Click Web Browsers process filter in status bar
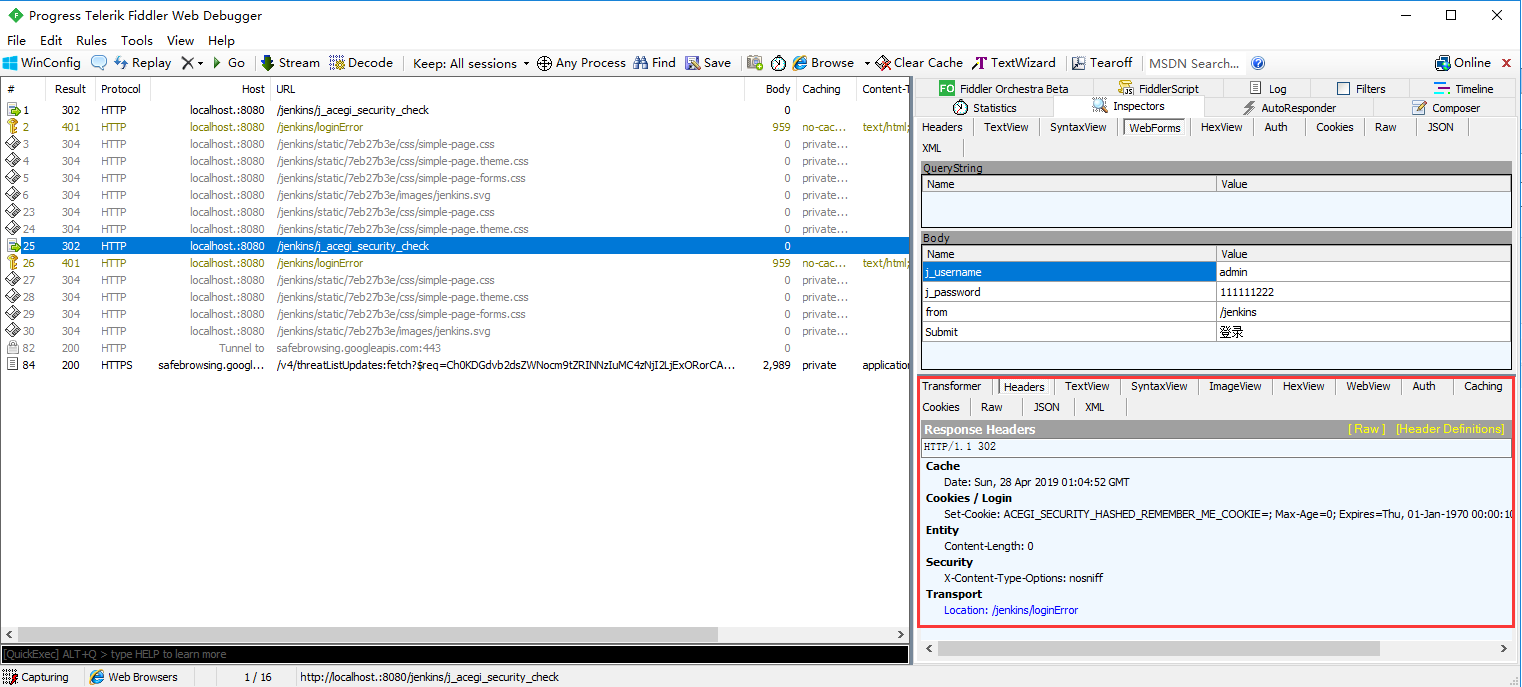The width and height of the screenshot is (1522, 687). click(134, 677)
